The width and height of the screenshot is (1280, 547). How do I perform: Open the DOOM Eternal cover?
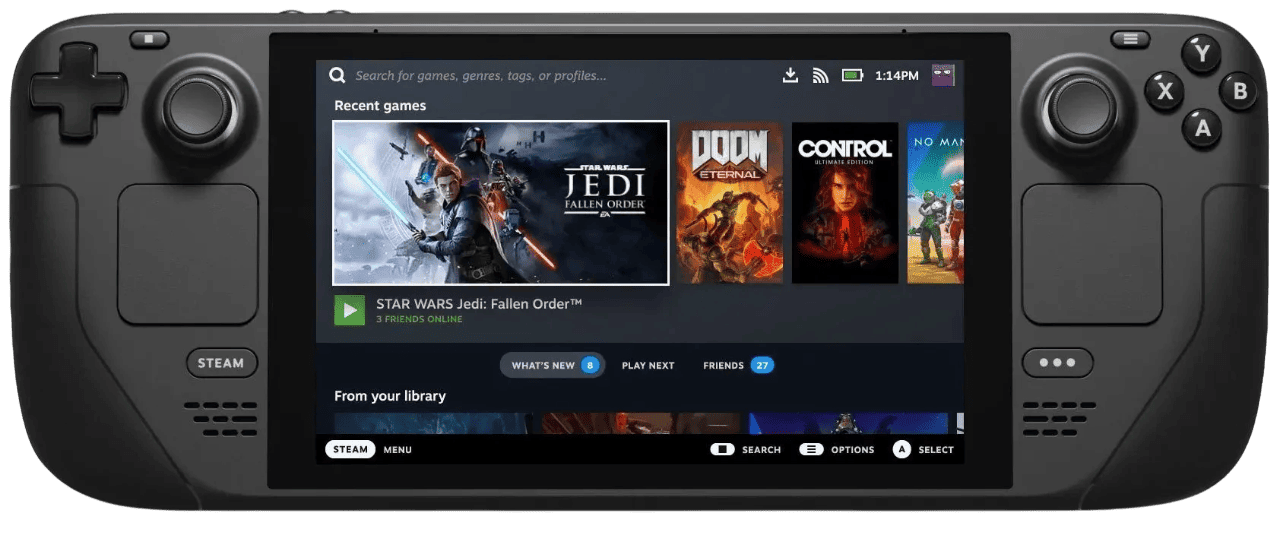tap(729, 203)
